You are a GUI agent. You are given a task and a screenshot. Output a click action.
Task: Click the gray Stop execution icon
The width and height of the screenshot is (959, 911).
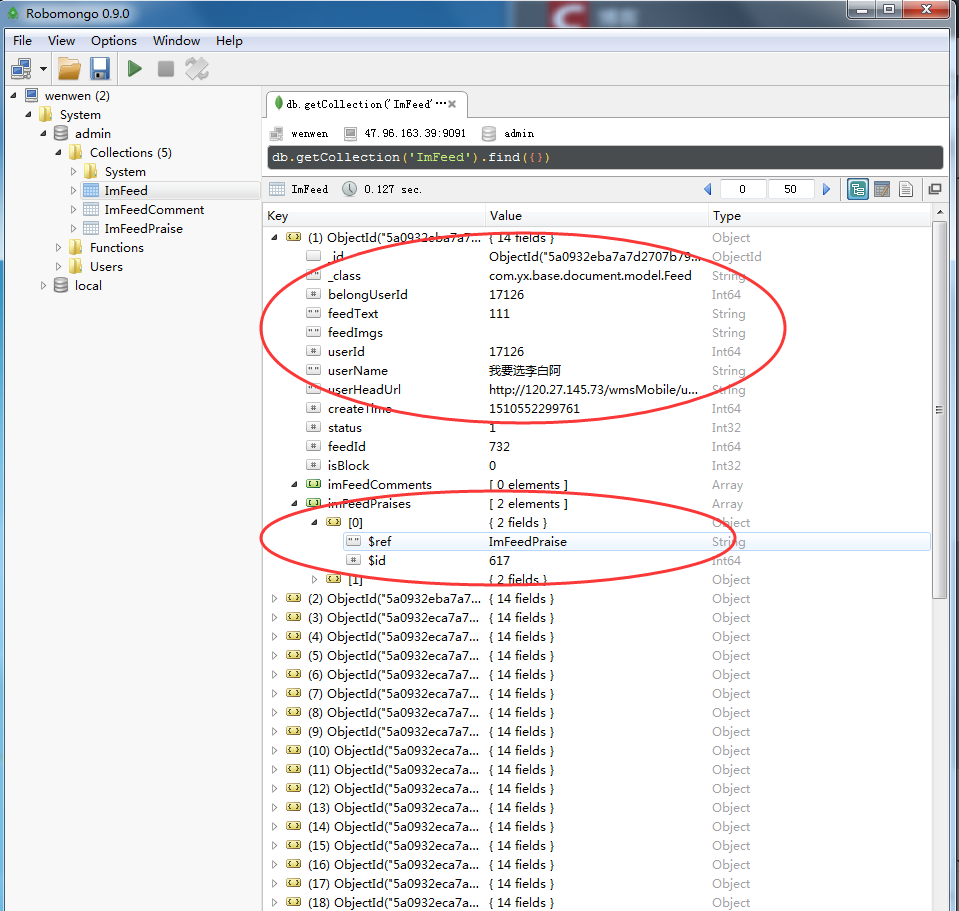coord(166,68)
